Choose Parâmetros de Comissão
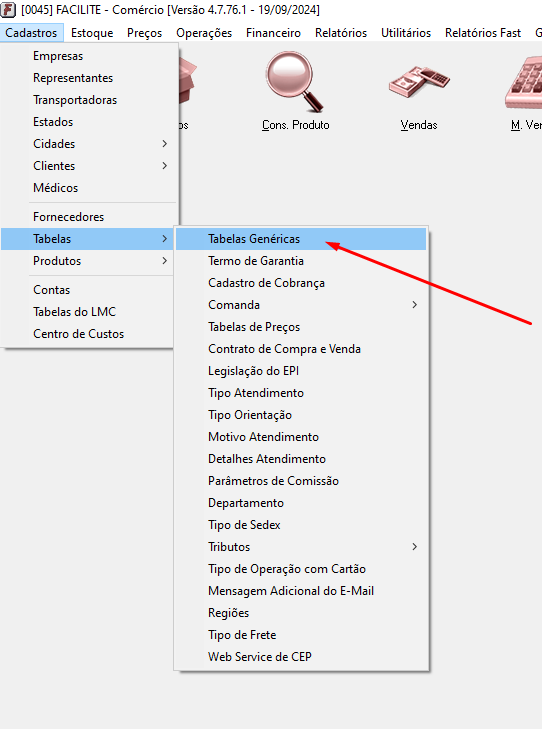The width and height of the screenshot is (542, 729). point(301,481)
